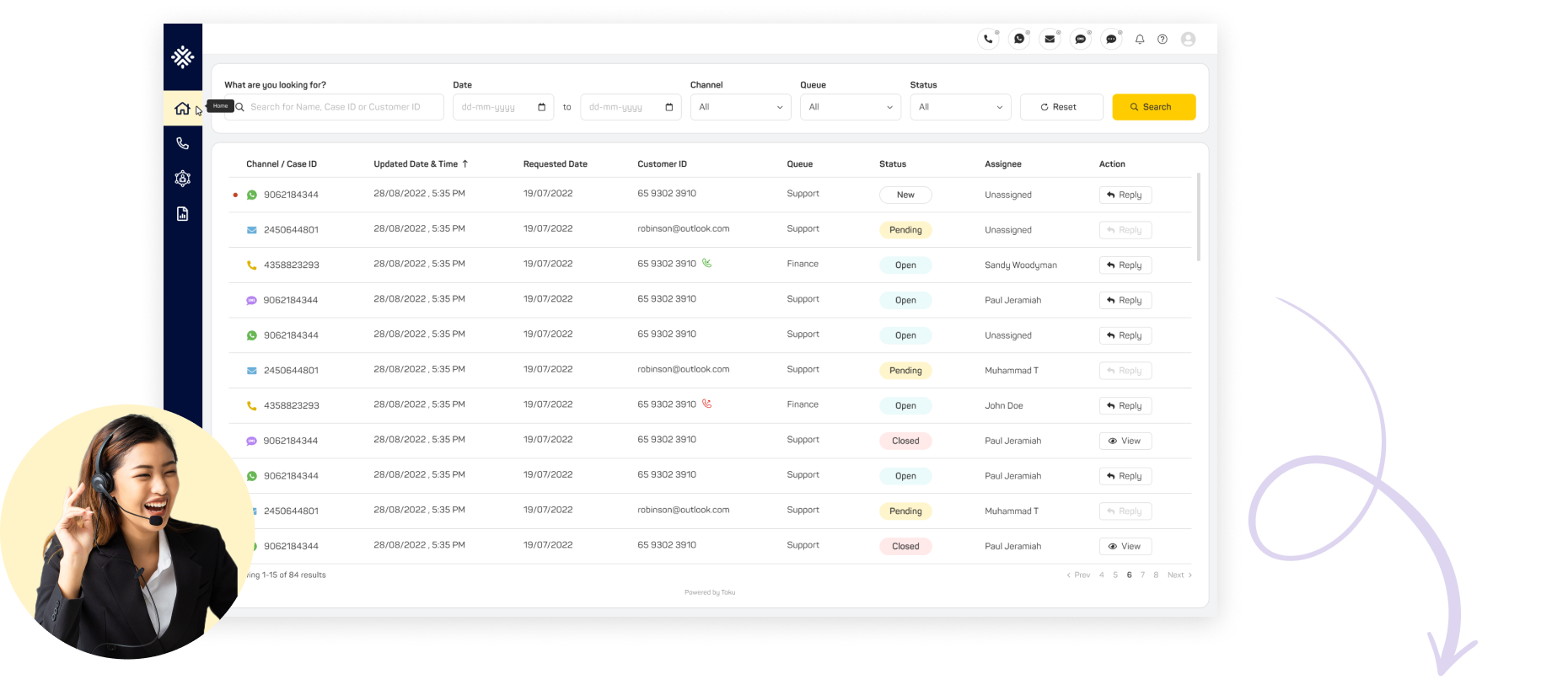Image resolution: width=1568 pixels, height=685 pixels.
Task: Click the Reset filters button
Action: click(1061, 107)
